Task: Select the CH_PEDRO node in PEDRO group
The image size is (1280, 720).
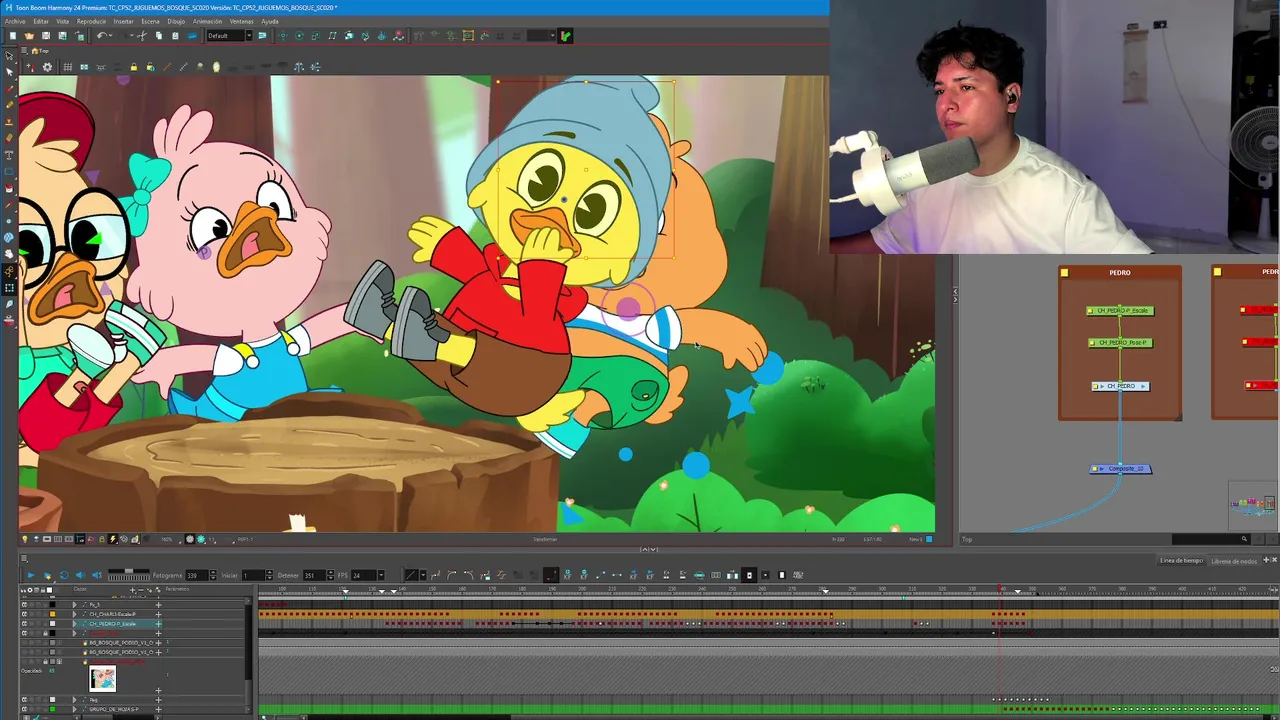Action: (x=1120, y=386)
